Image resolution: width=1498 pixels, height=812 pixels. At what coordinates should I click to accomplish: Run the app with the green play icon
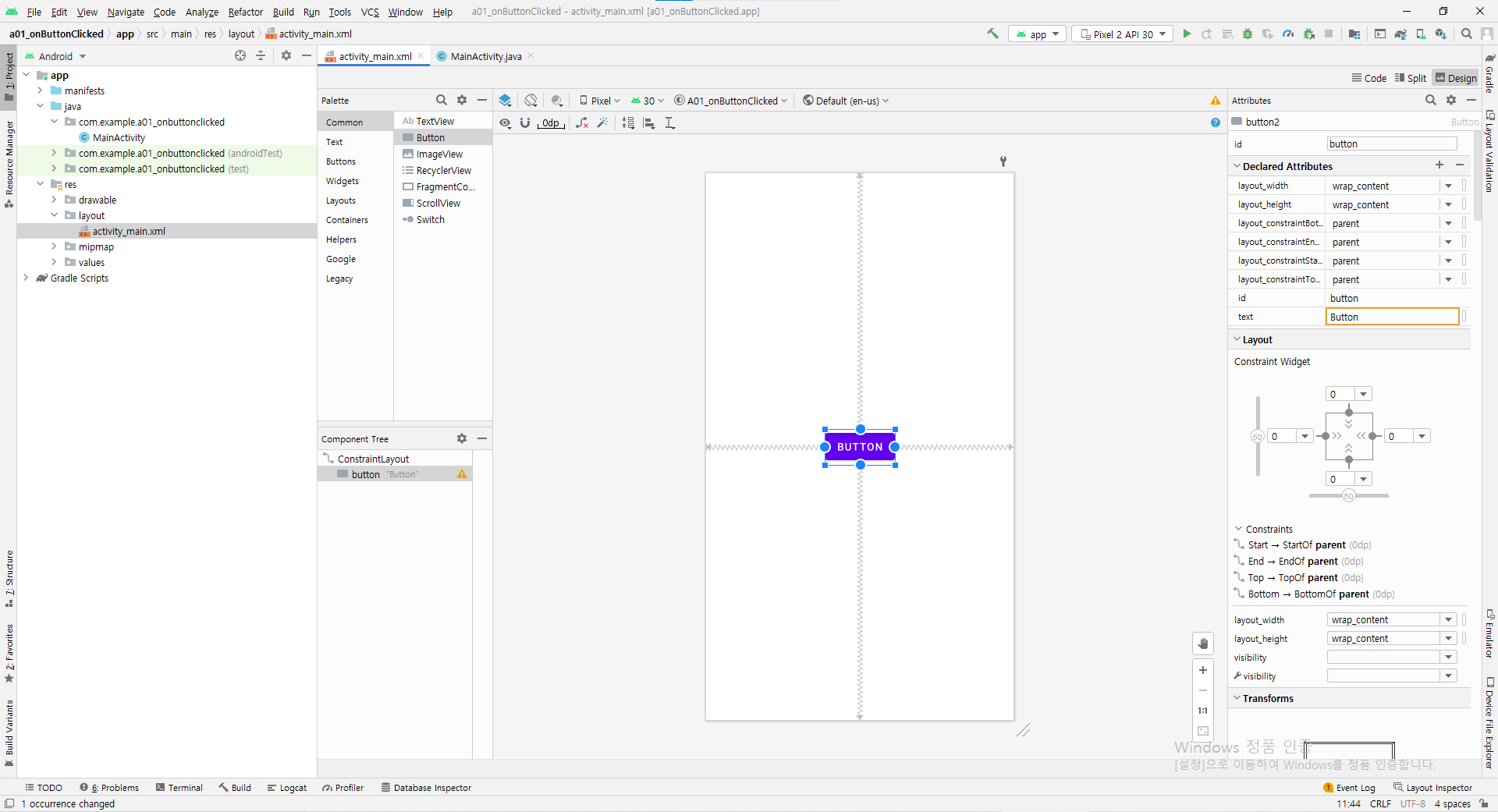click(1187, 34)
